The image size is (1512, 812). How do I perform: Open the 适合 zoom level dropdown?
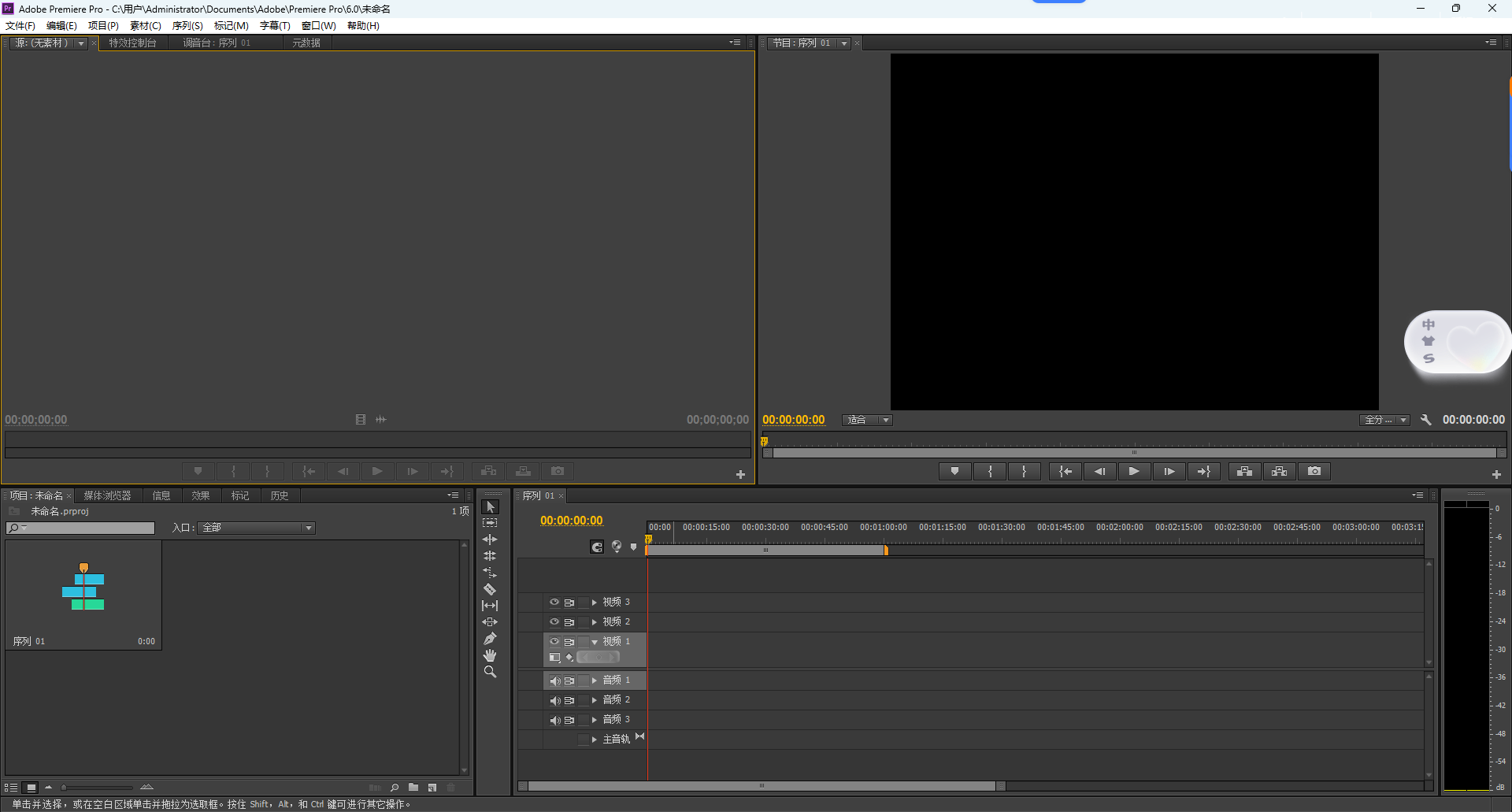[866, 420]
